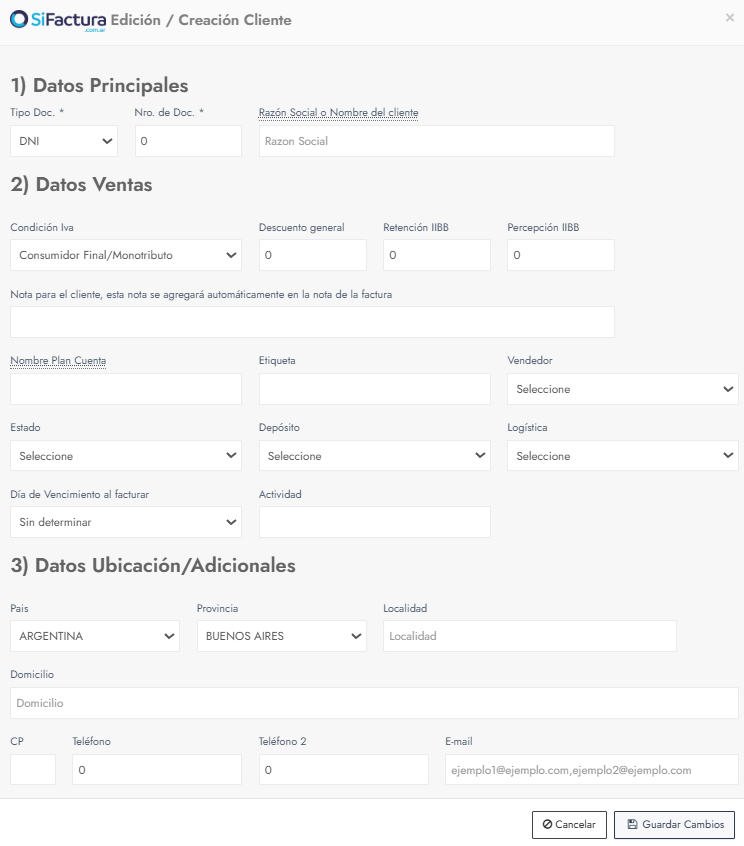Open the Vendedor select dropdown
744x846 pixels.
(x=623, y=389)
